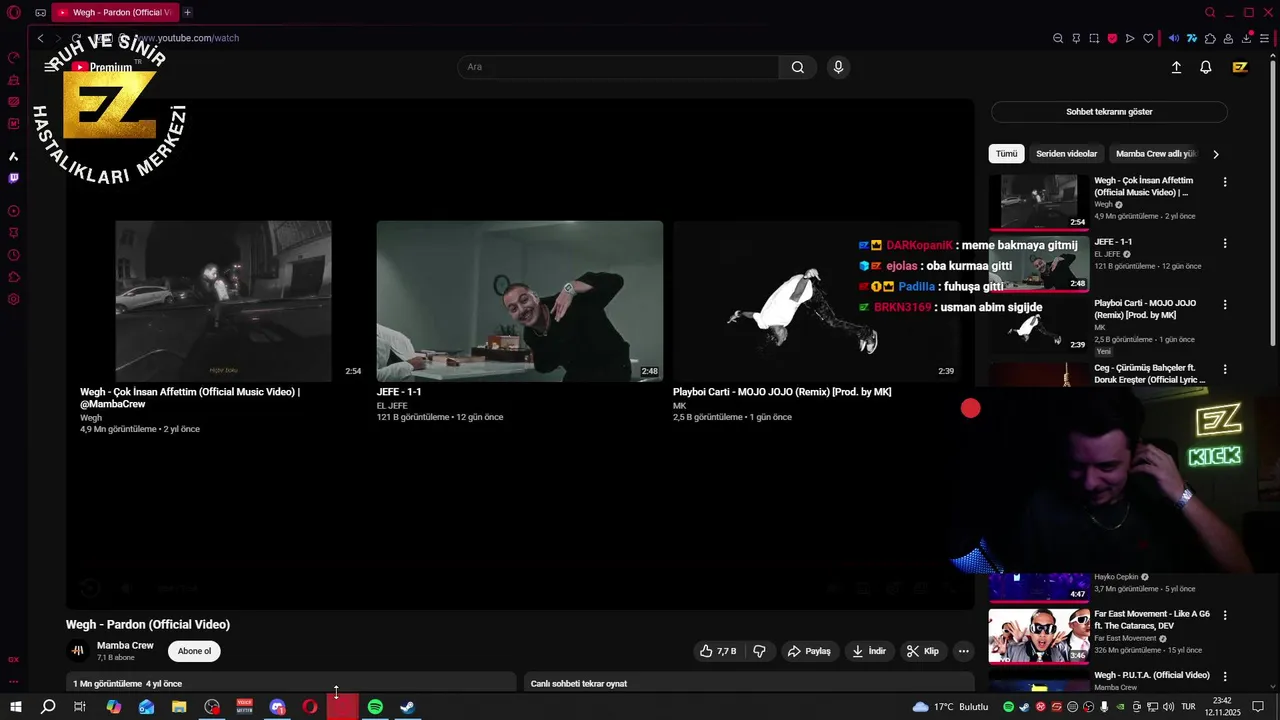Open the 7TV extension icon
The image size is (1280, 720).
tap(1192, 38)
